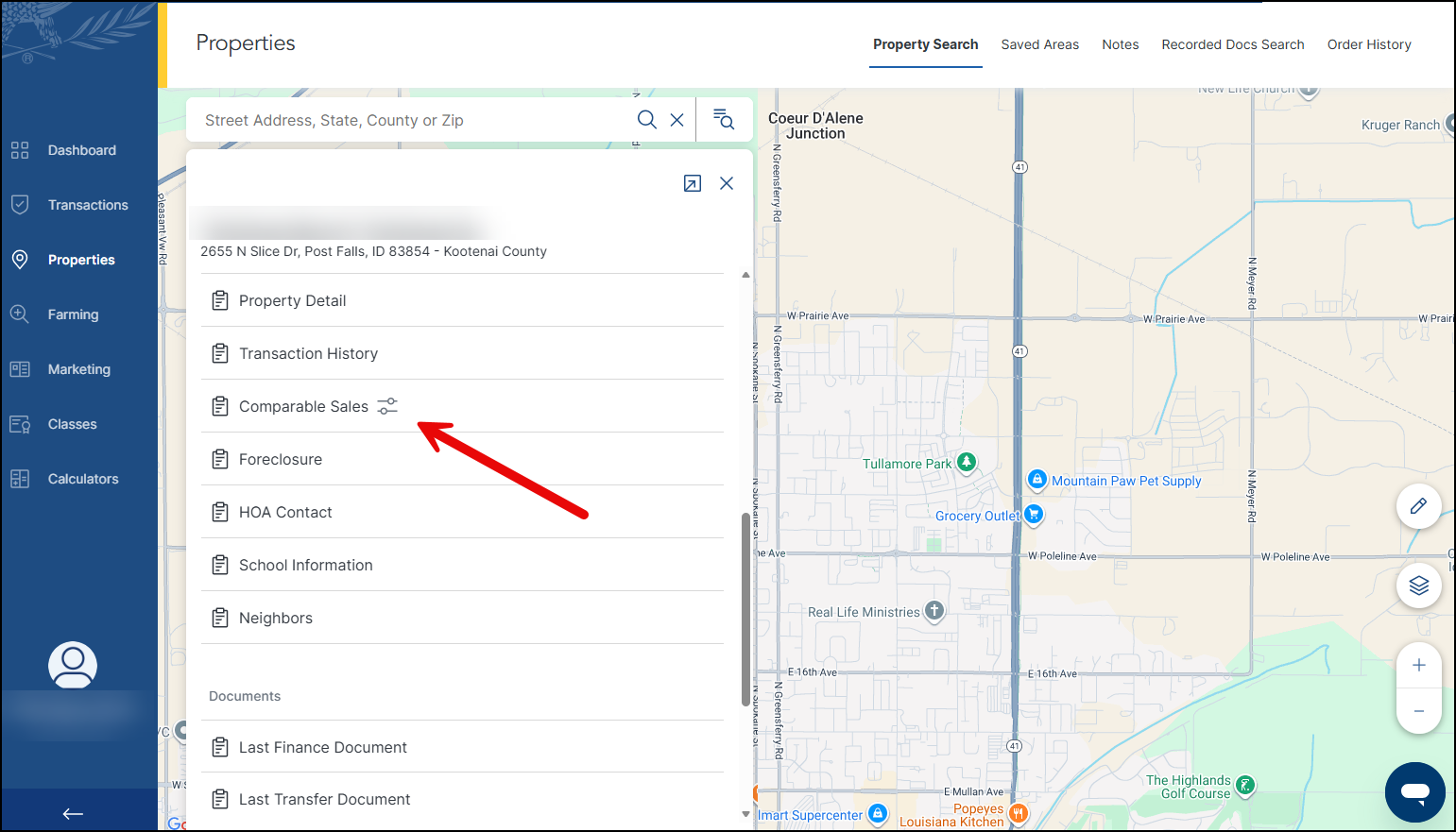Switch to the Saved Areas tab
The image size is (1456, 832).
1039,44
